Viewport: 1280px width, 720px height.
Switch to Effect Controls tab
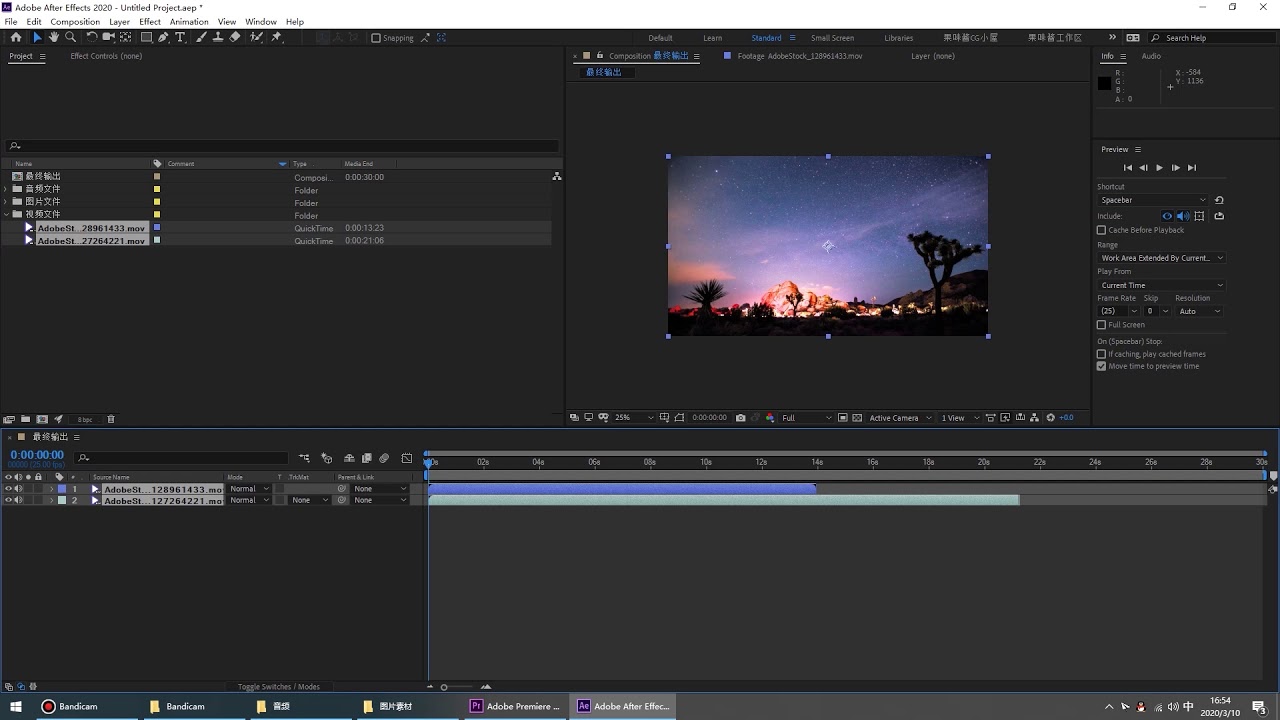(x=106, y=56)
